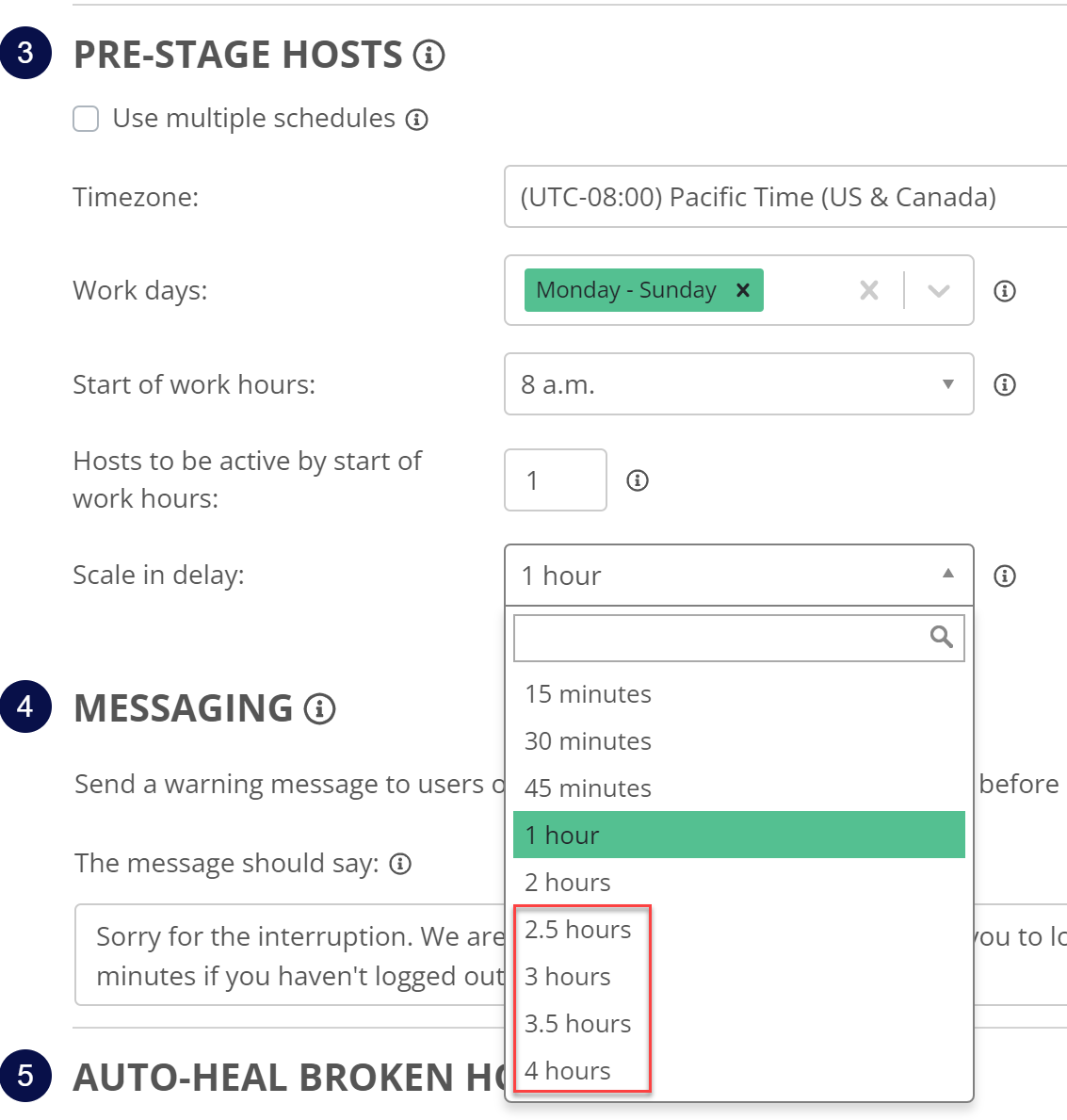Viewport: 1067px width, 1120px height.
Task: Open the Start of work hours dropdown
Action: pos(738,384)
